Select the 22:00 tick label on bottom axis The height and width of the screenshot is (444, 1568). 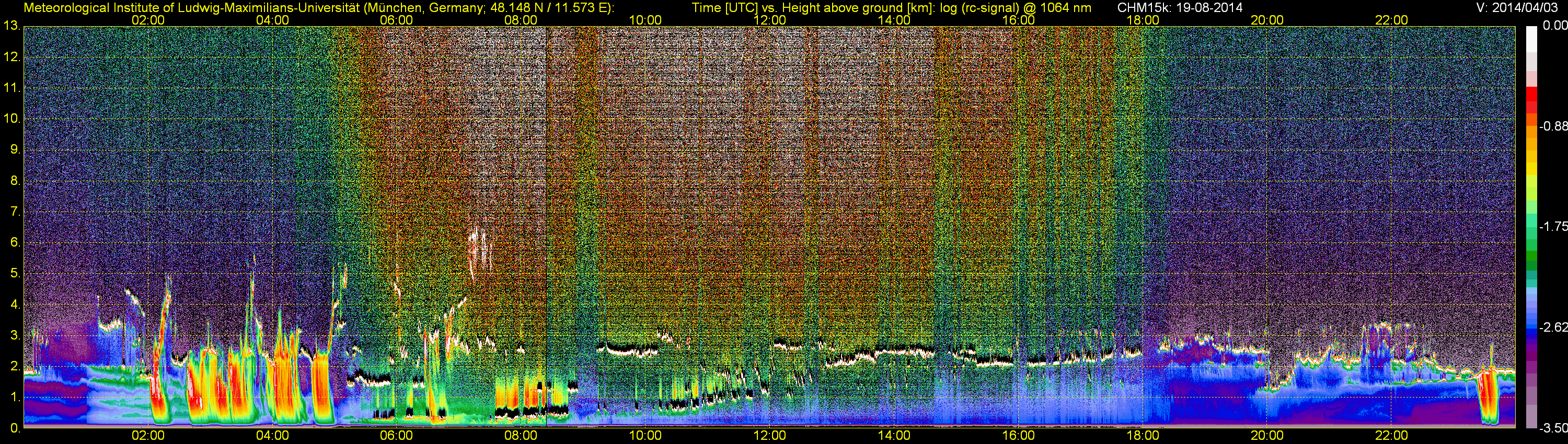pyautogui.click(x=1391, y=436)
